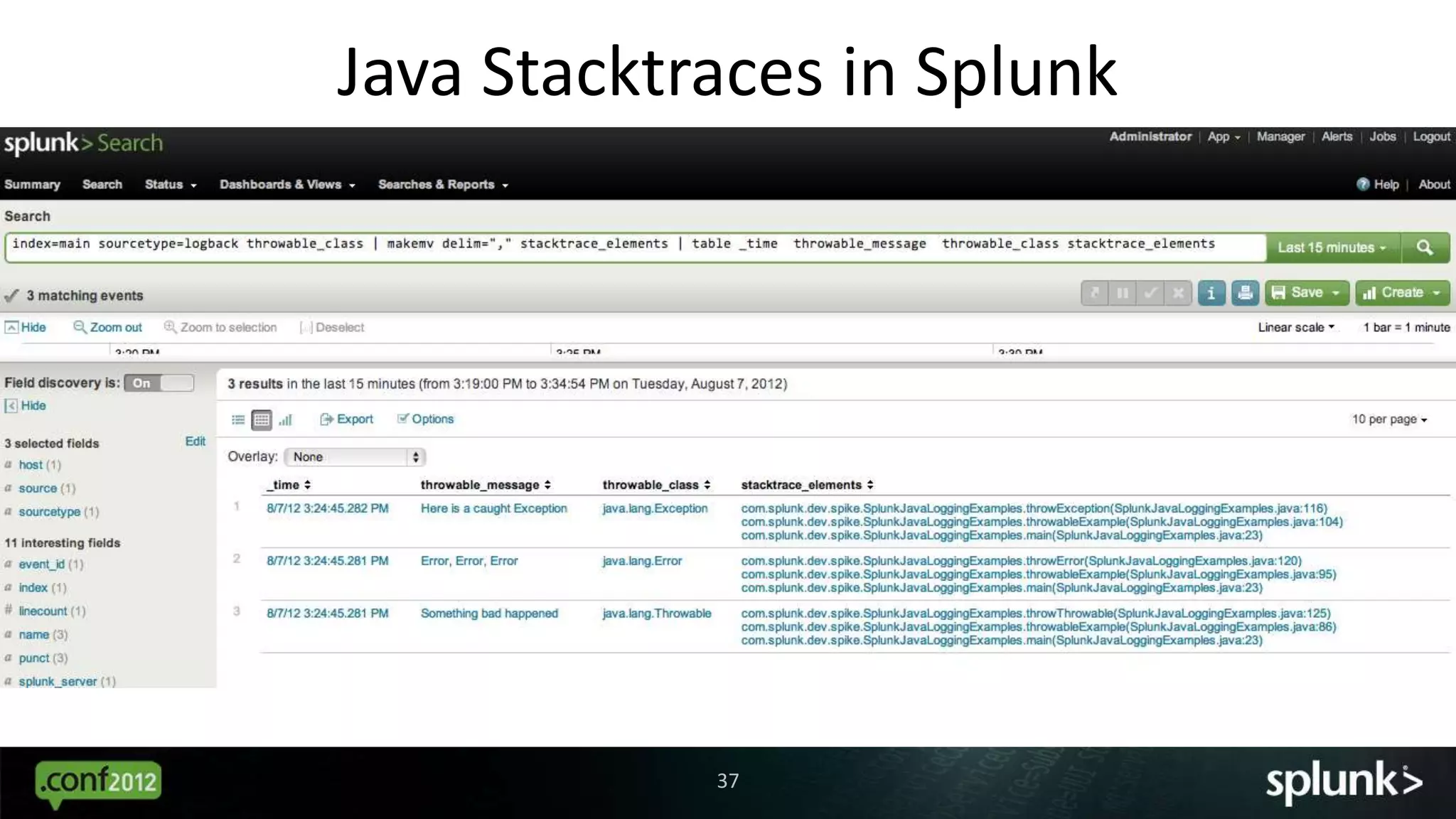Hide the timeline
This screenshot has width=1456, height=819.
tap(26, 327)
